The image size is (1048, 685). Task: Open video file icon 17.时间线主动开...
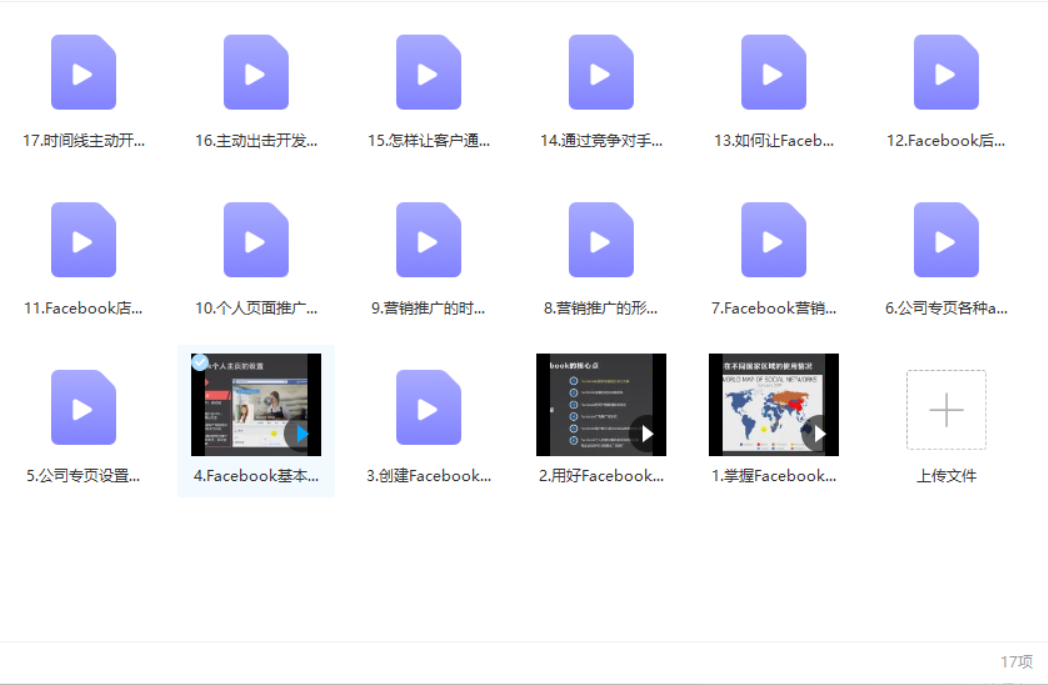[84, 72]
